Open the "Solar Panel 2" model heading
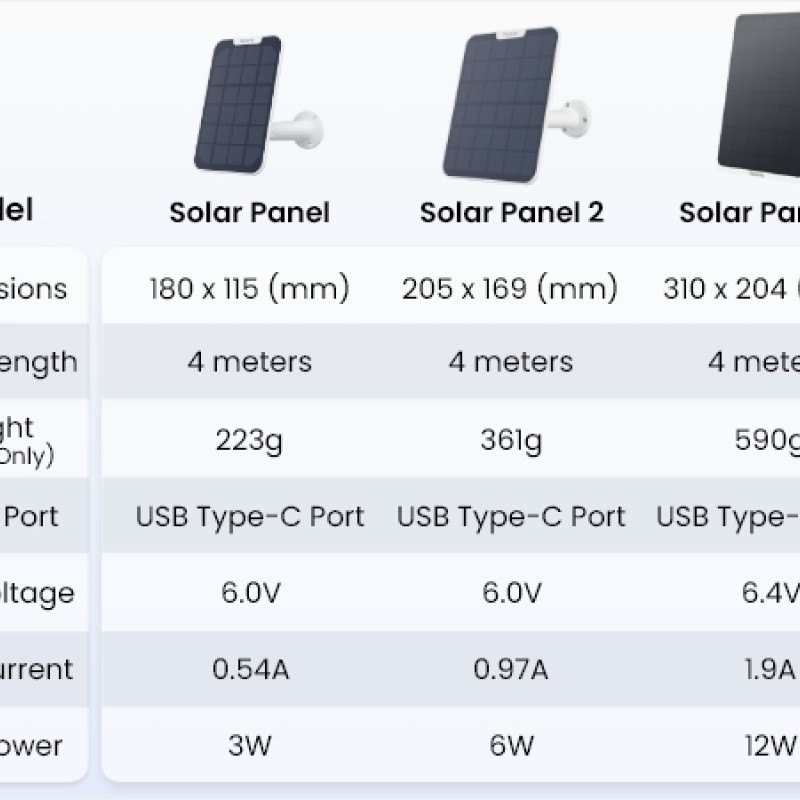The height and width of the screenshot is (800, 800). [x=511, y=212]
